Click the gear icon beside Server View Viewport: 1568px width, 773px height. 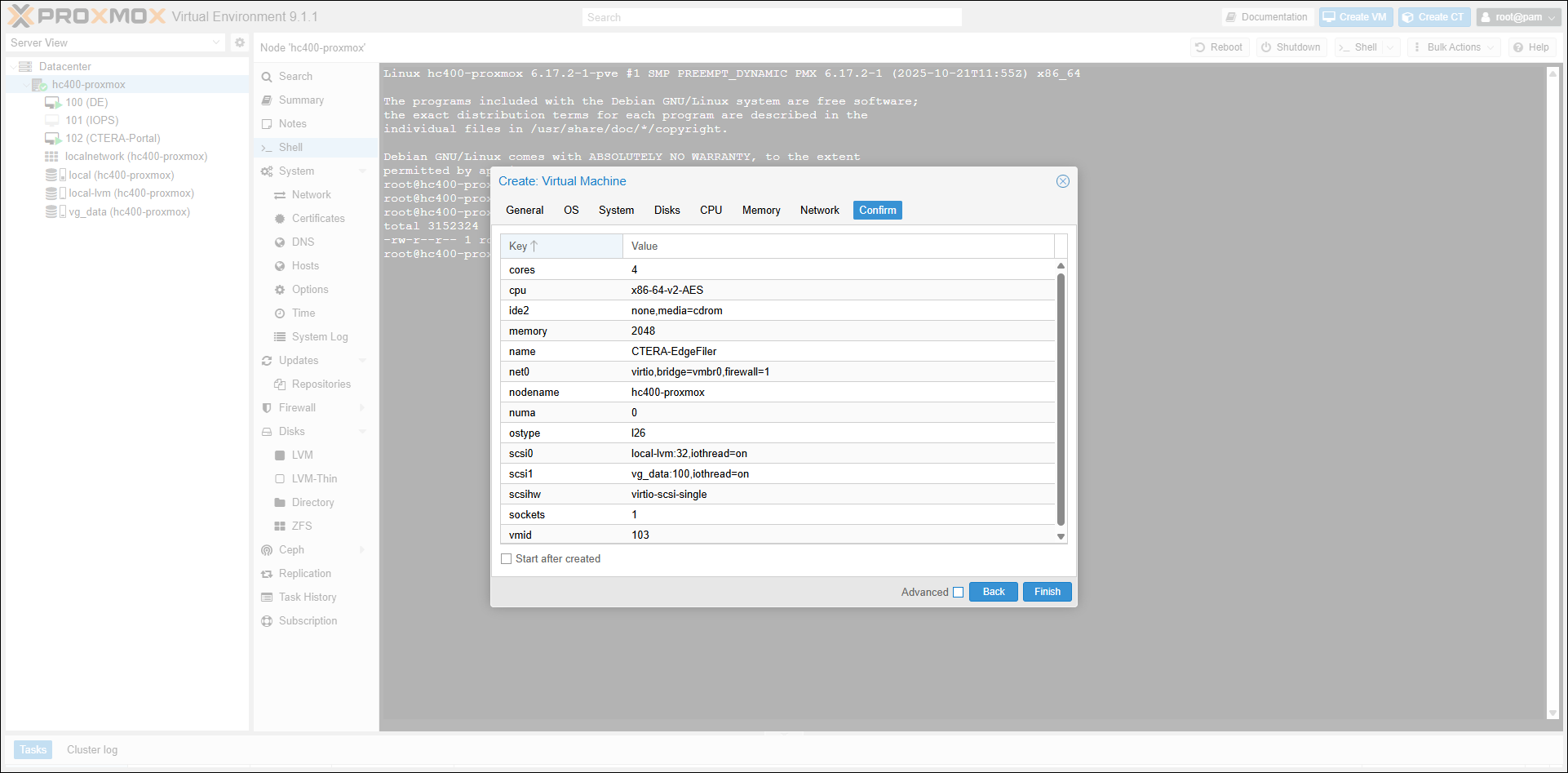pyautogui.click(x=240, y=42)
